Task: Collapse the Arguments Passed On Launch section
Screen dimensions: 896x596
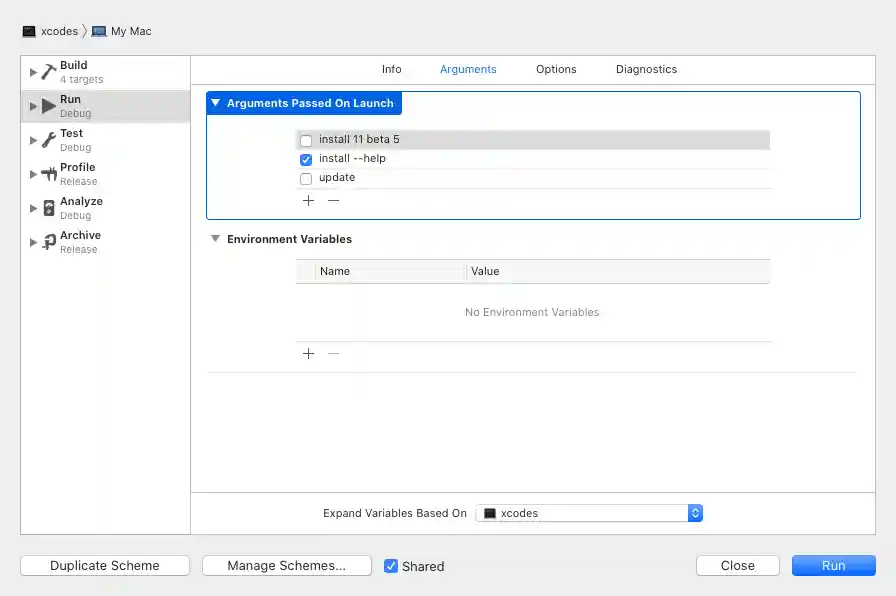Action: pos(216,103)
